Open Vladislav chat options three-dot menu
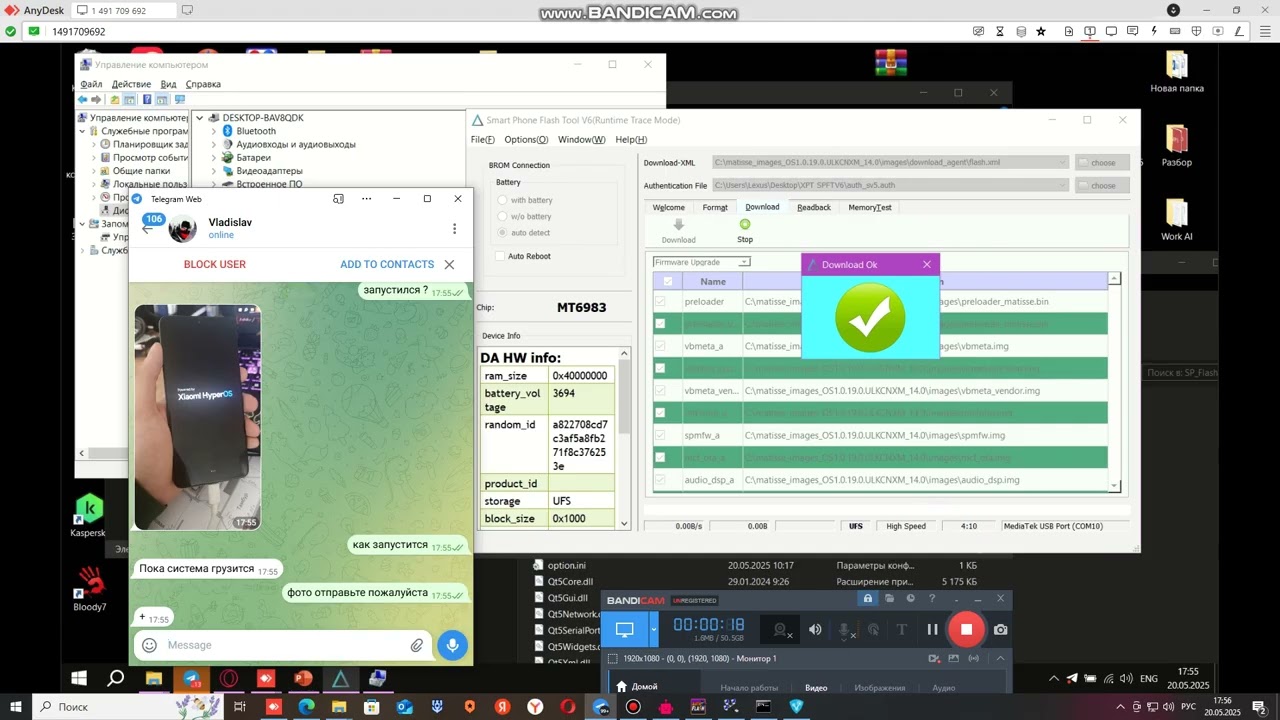The image size is (1280, 720). coord(454,229)
